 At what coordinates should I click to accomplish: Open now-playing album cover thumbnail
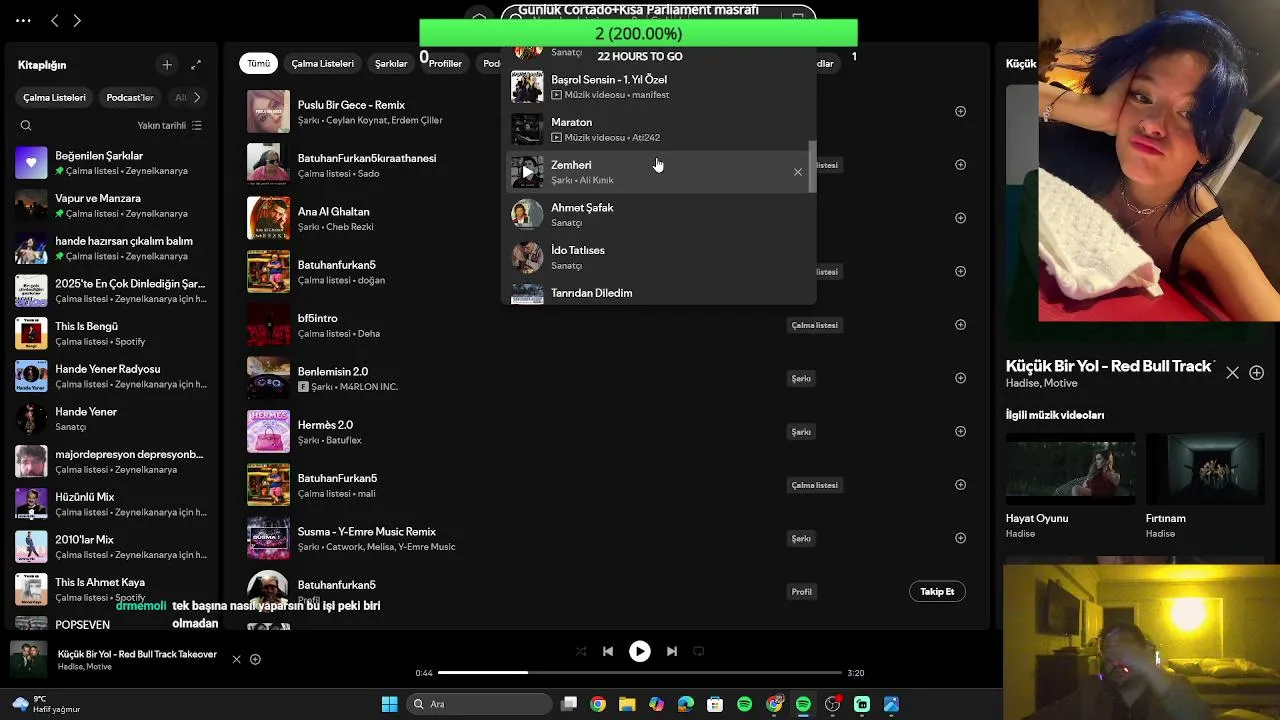point(28,660)
